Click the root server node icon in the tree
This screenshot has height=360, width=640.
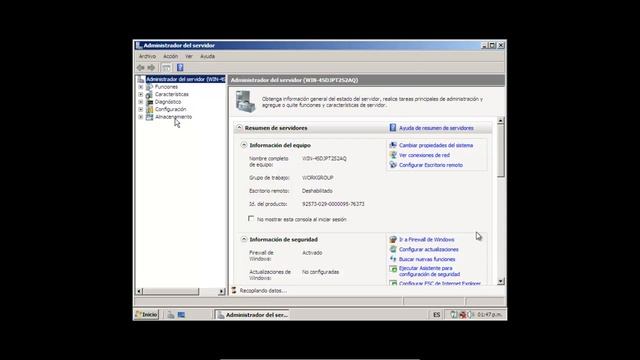(x=141, y=79)
